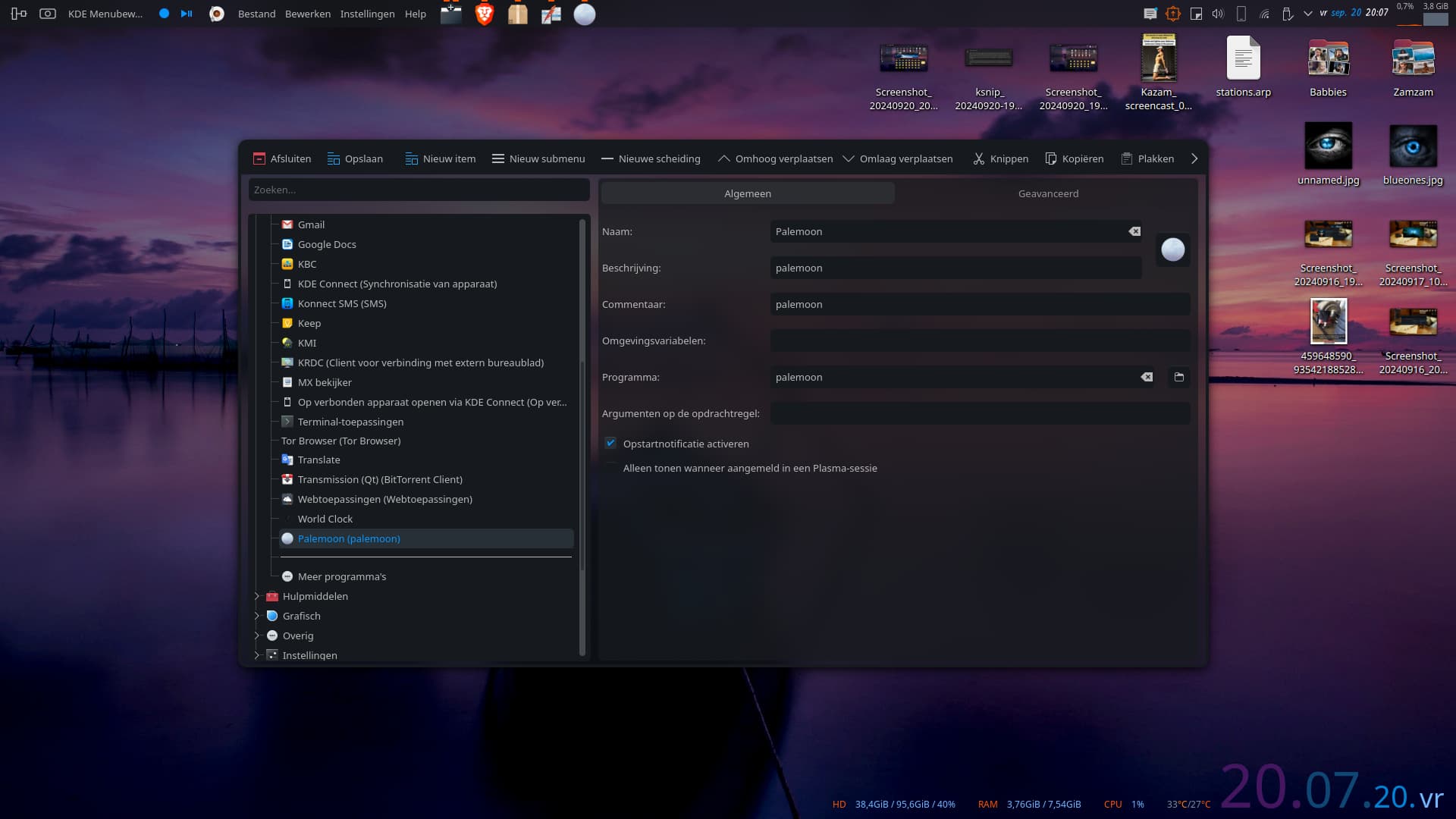
Task: Expand the Hulpmiddelen category
Action: point(257,596)
